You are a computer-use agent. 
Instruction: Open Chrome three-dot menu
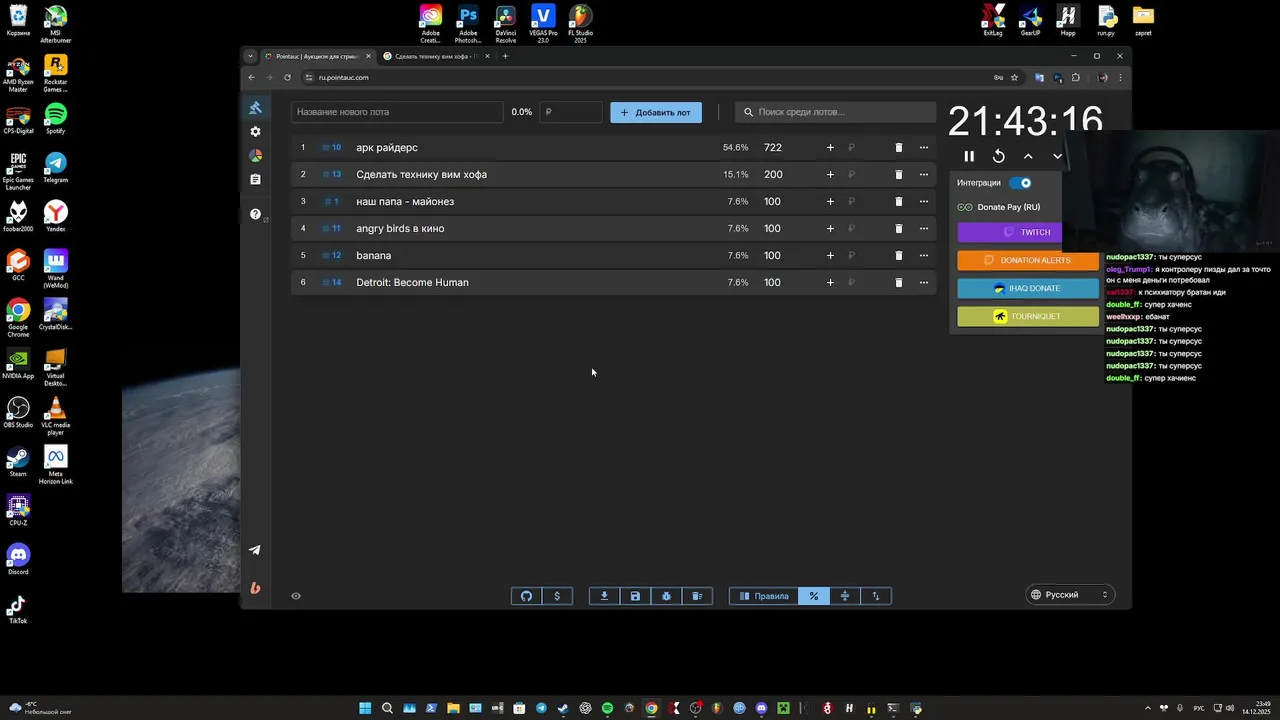click(1120, 77)
